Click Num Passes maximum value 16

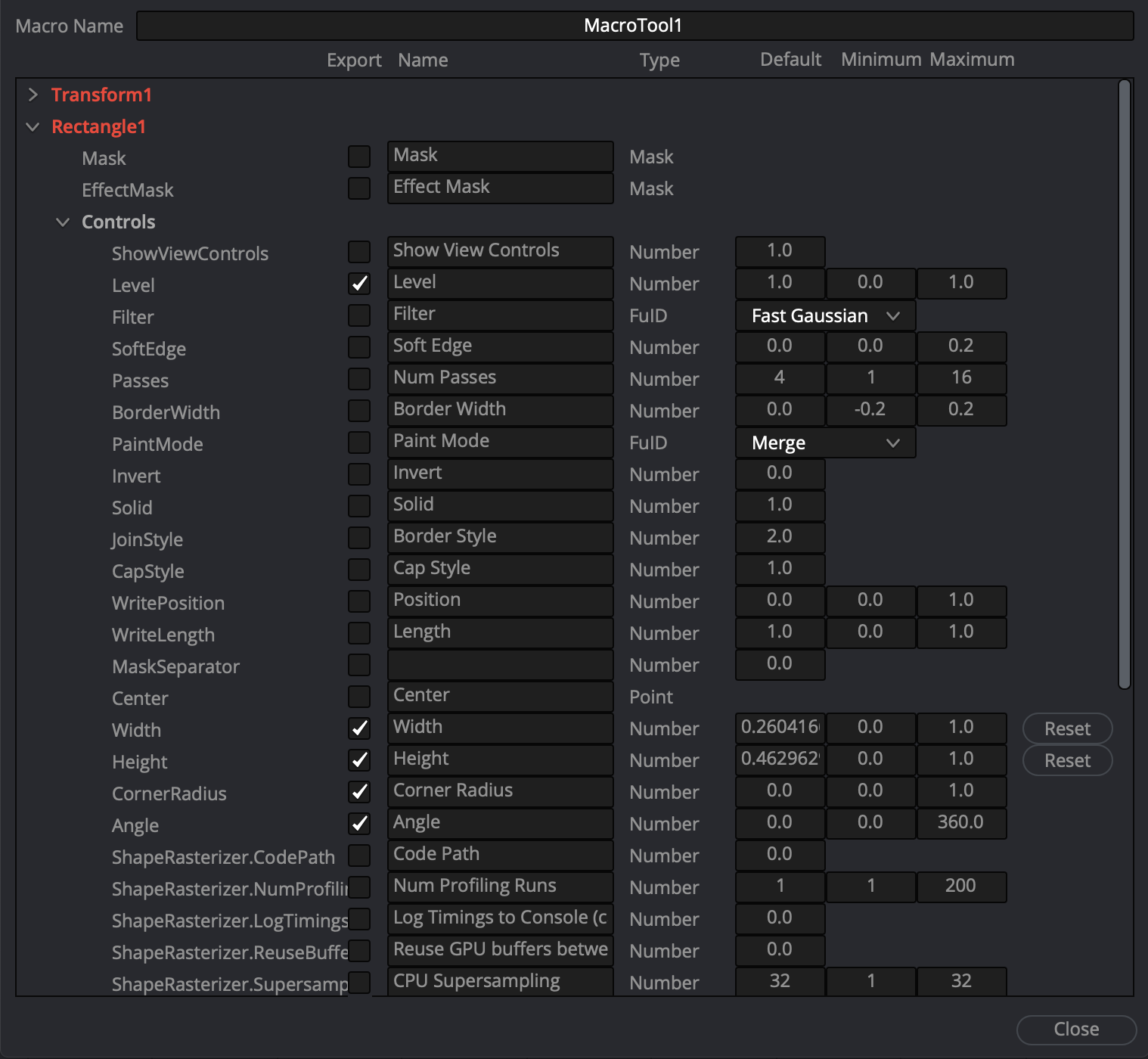[961, 379]
